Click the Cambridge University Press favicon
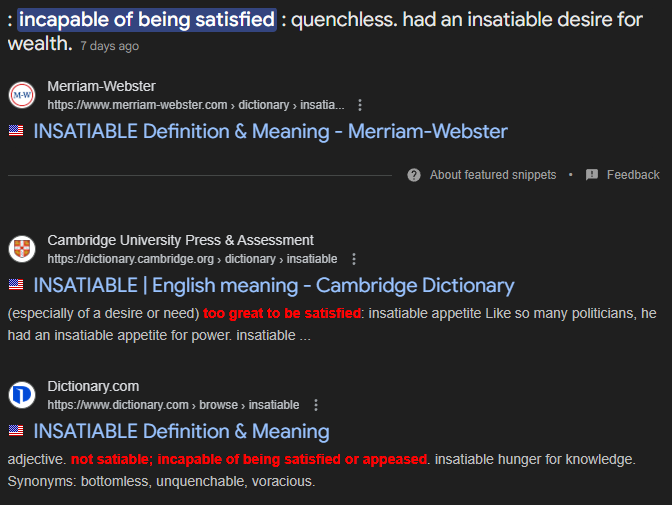The image size is (672, 505). click(21, 249)
